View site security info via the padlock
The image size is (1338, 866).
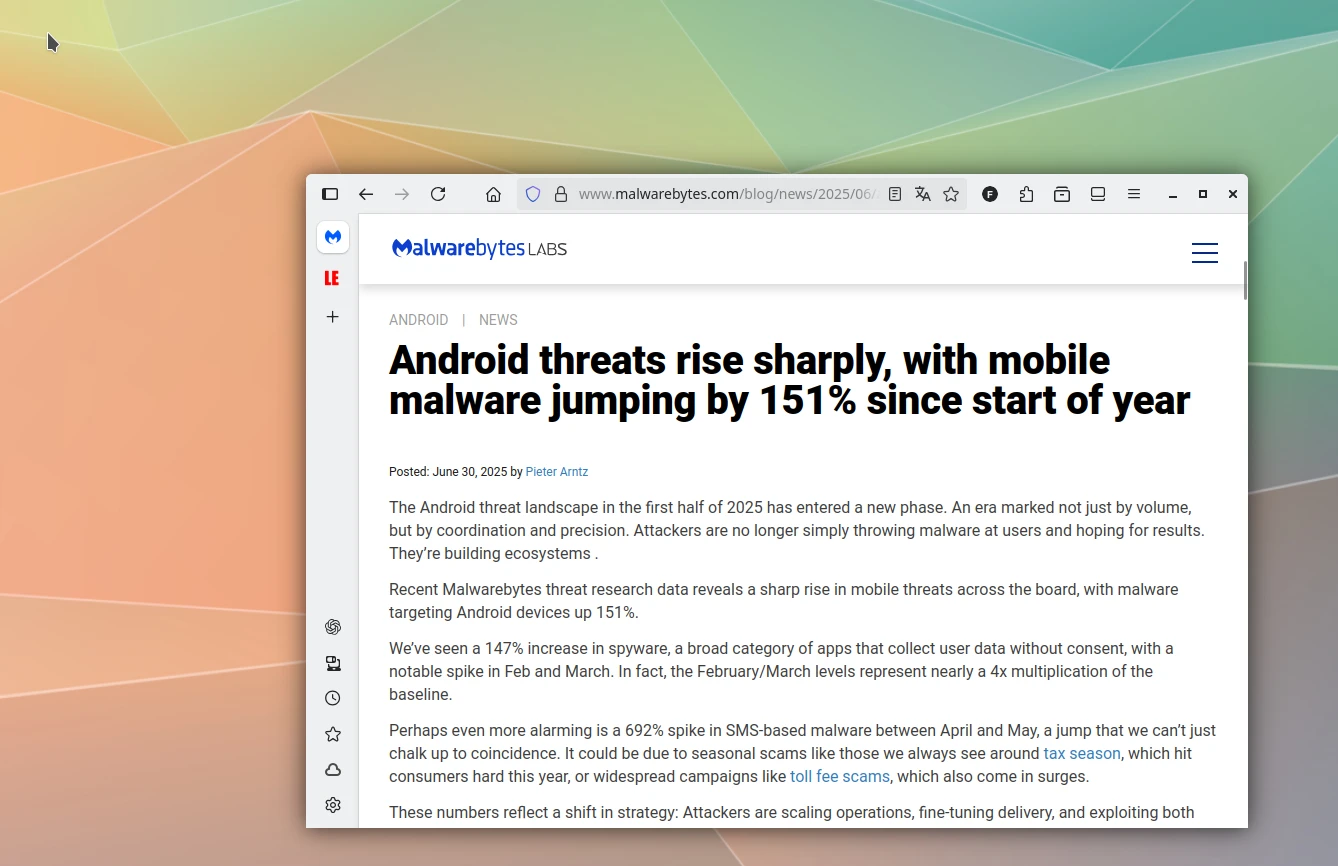[560, 194]
